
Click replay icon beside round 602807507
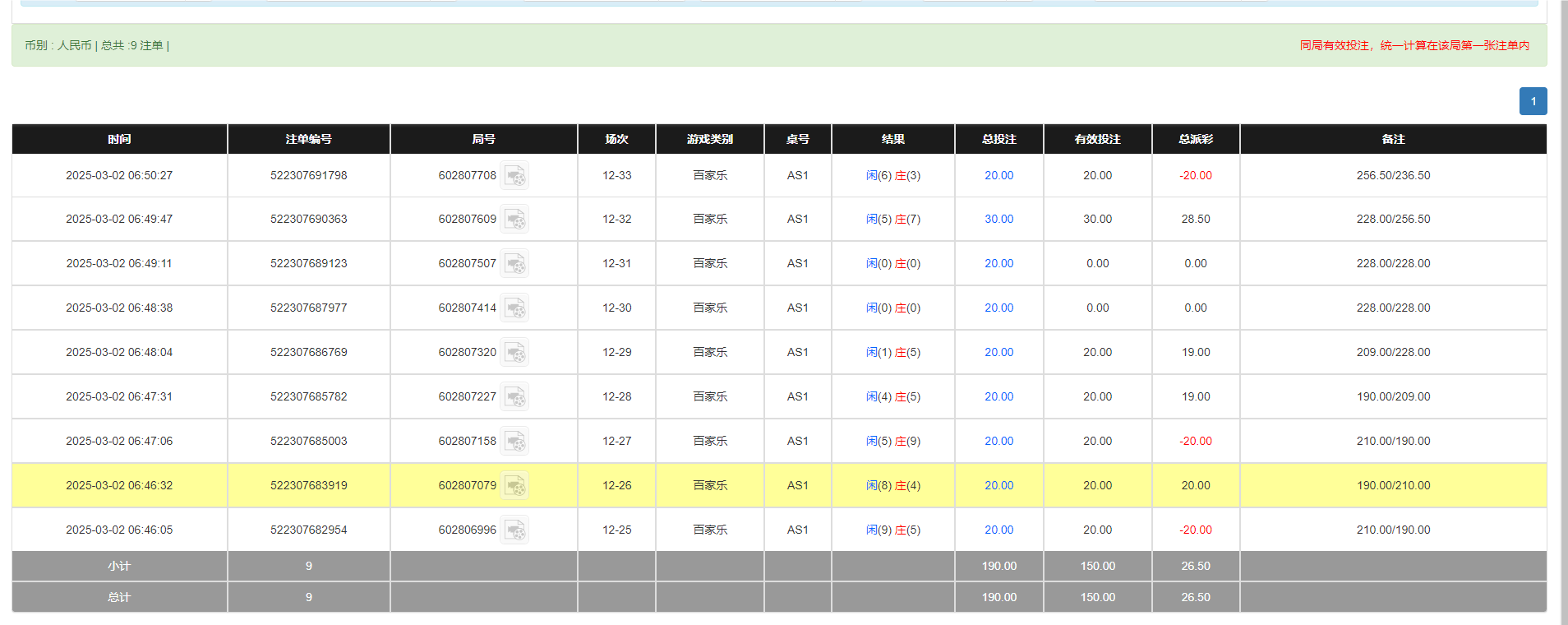coord(514,264)
